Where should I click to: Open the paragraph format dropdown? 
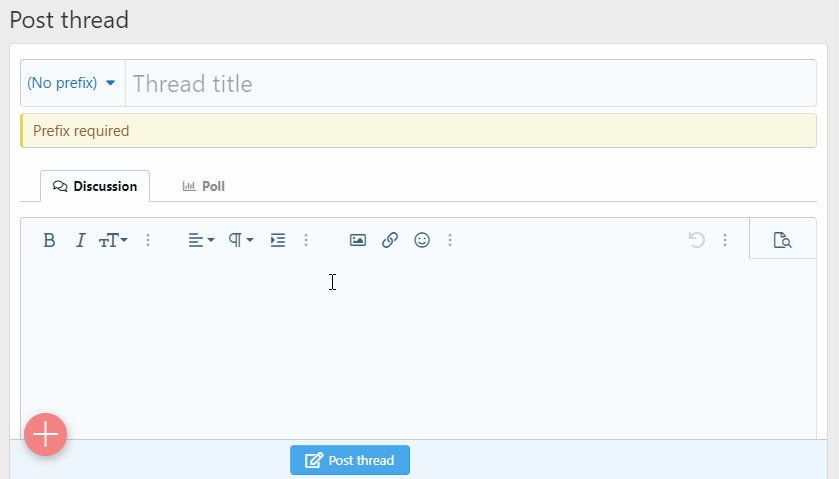(241, 240)
